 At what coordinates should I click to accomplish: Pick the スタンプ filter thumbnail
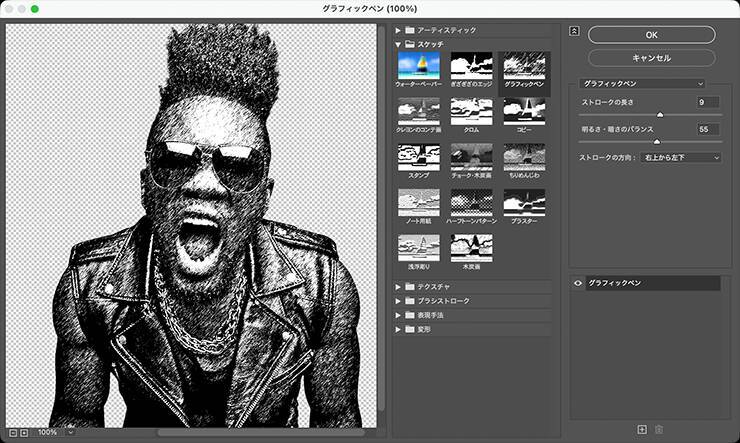(x=419, y=157)
